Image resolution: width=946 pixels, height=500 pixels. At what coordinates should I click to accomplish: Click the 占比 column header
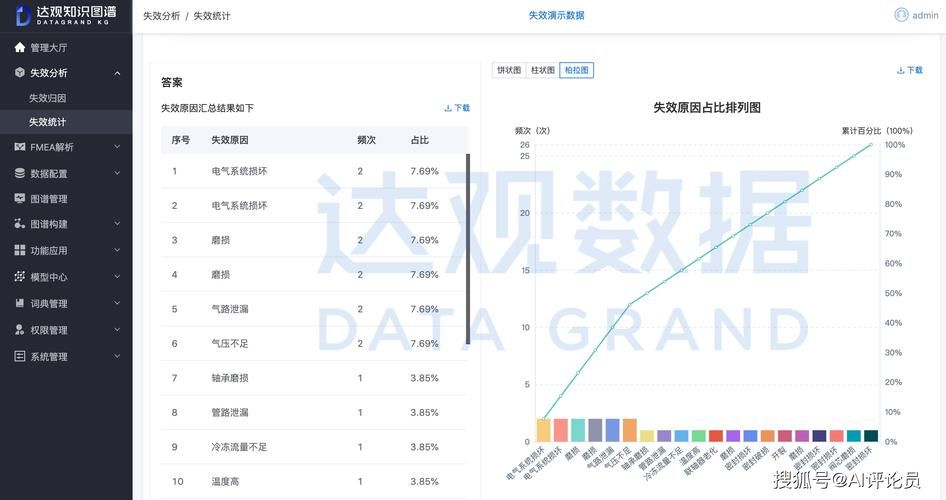tap(419, 140)
